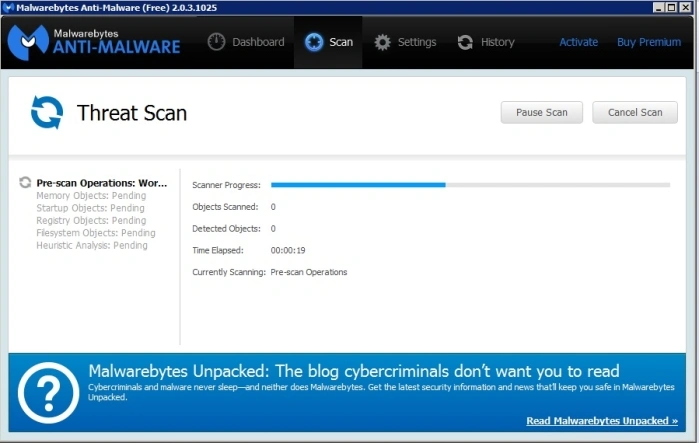Open the Dashboard tab
The image size is (699, 443).
[246, 42]
